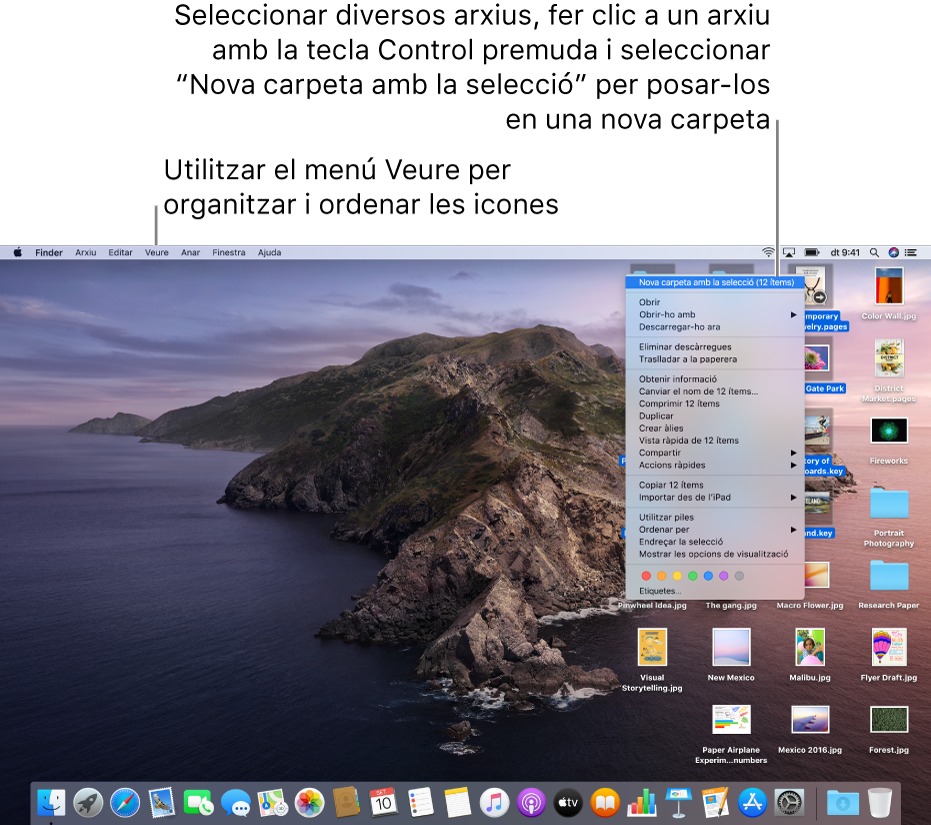
Task: Open Reminders in the Dock
Action: point(420,802)
